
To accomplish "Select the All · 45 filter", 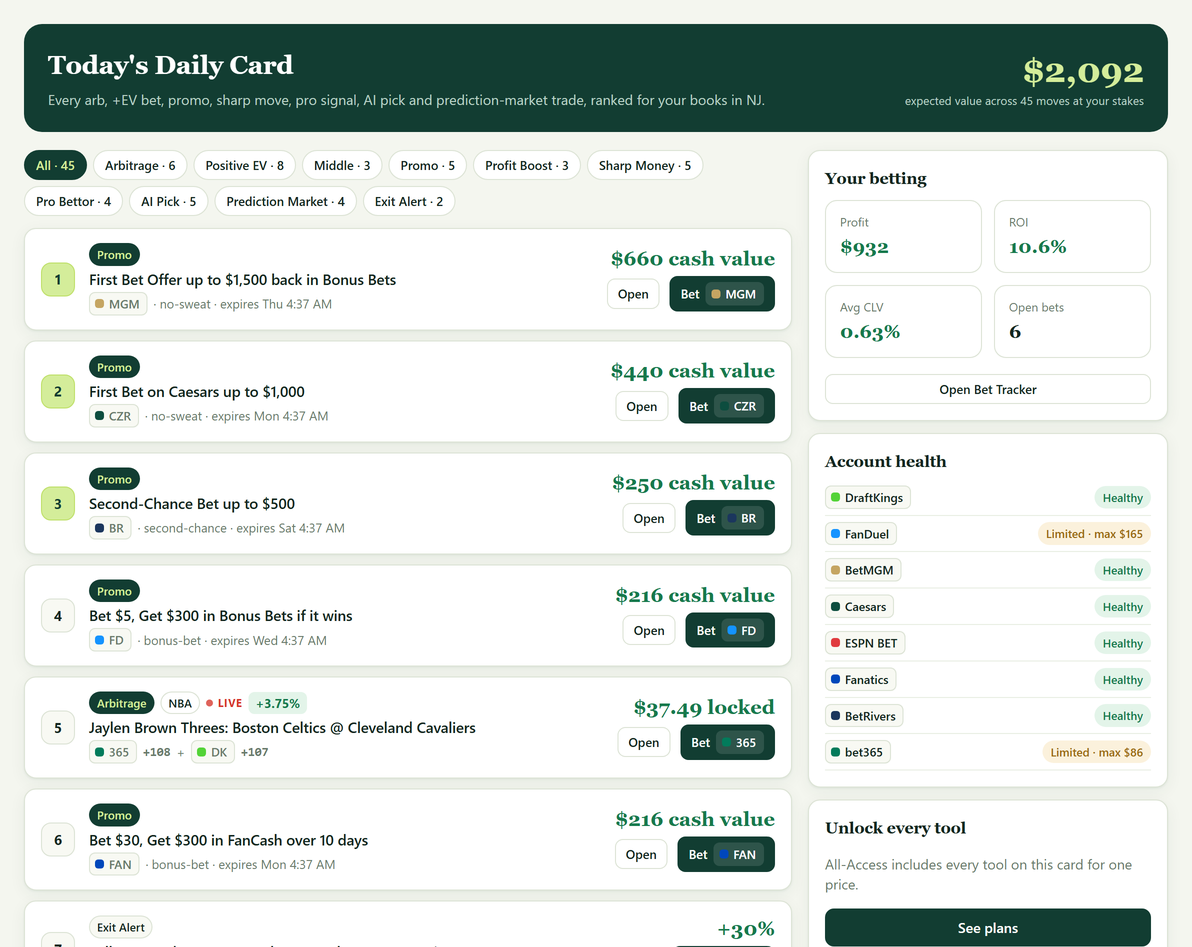I will click(x=55, y=166).
